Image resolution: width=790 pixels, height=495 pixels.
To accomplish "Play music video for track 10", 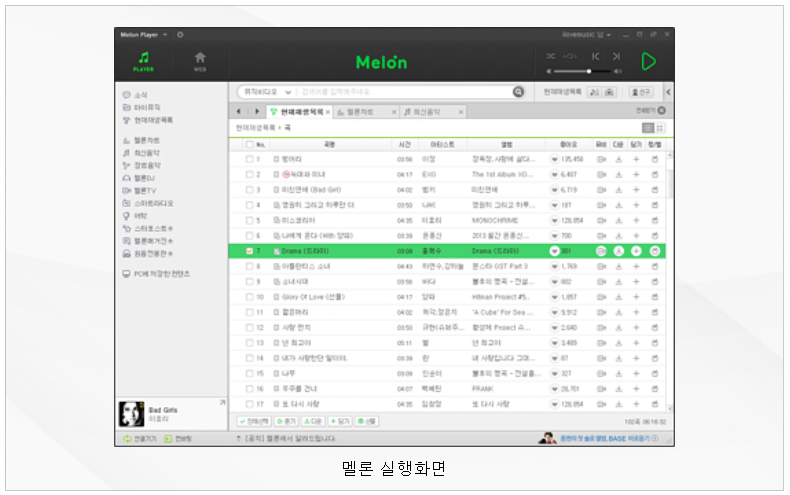I will pos(601,297).
